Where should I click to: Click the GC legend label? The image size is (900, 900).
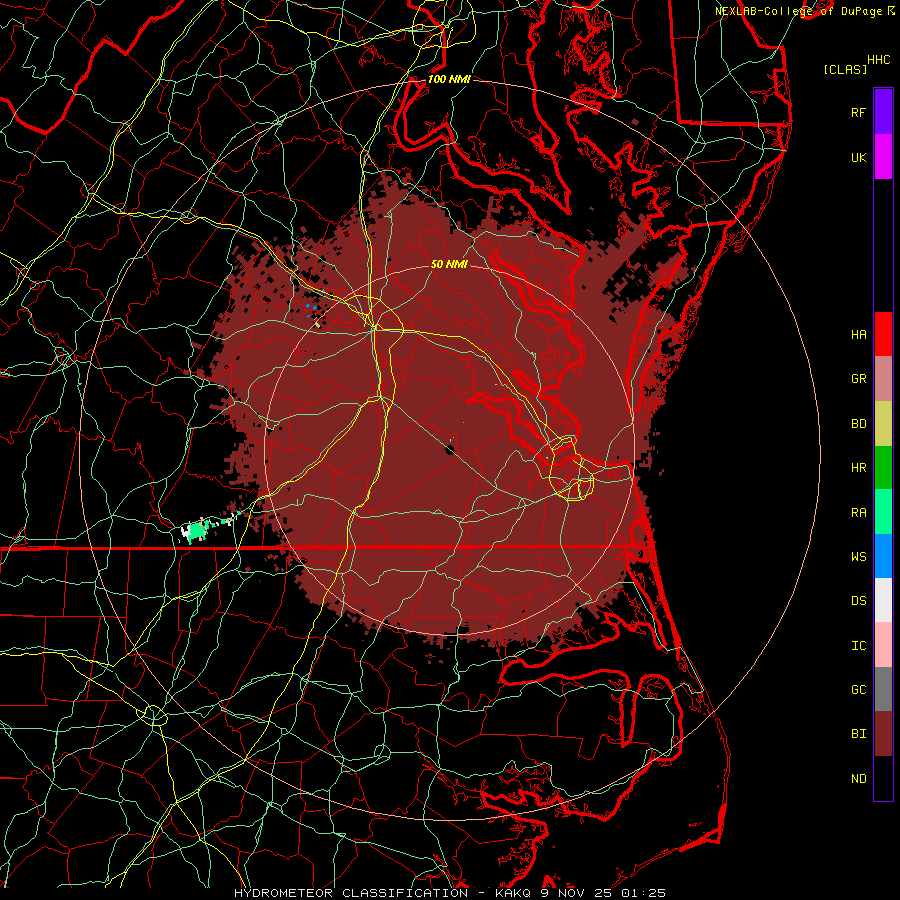pyautogui.click(x=858, y=689)
